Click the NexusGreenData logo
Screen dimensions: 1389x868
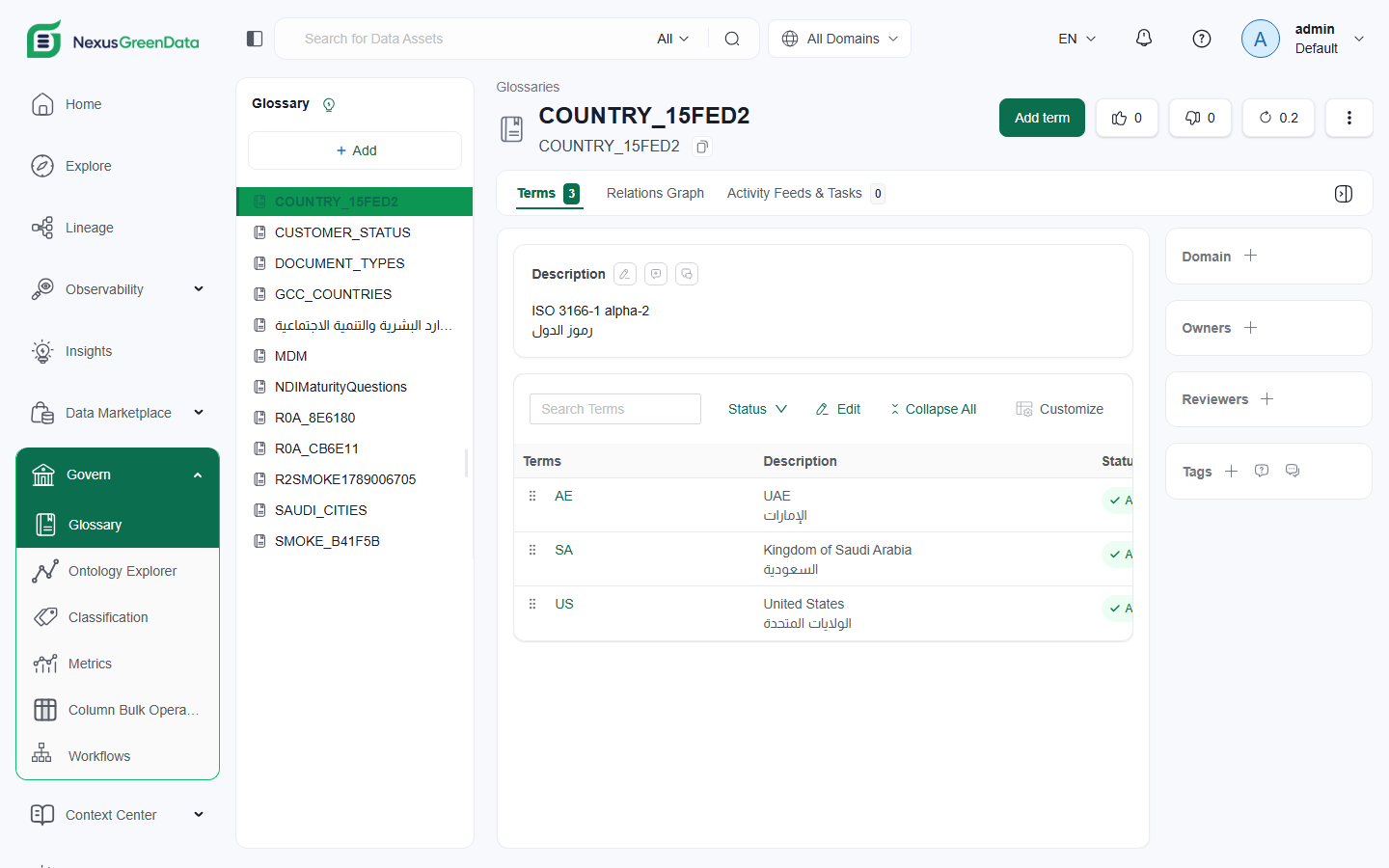(x=113, y=40)
